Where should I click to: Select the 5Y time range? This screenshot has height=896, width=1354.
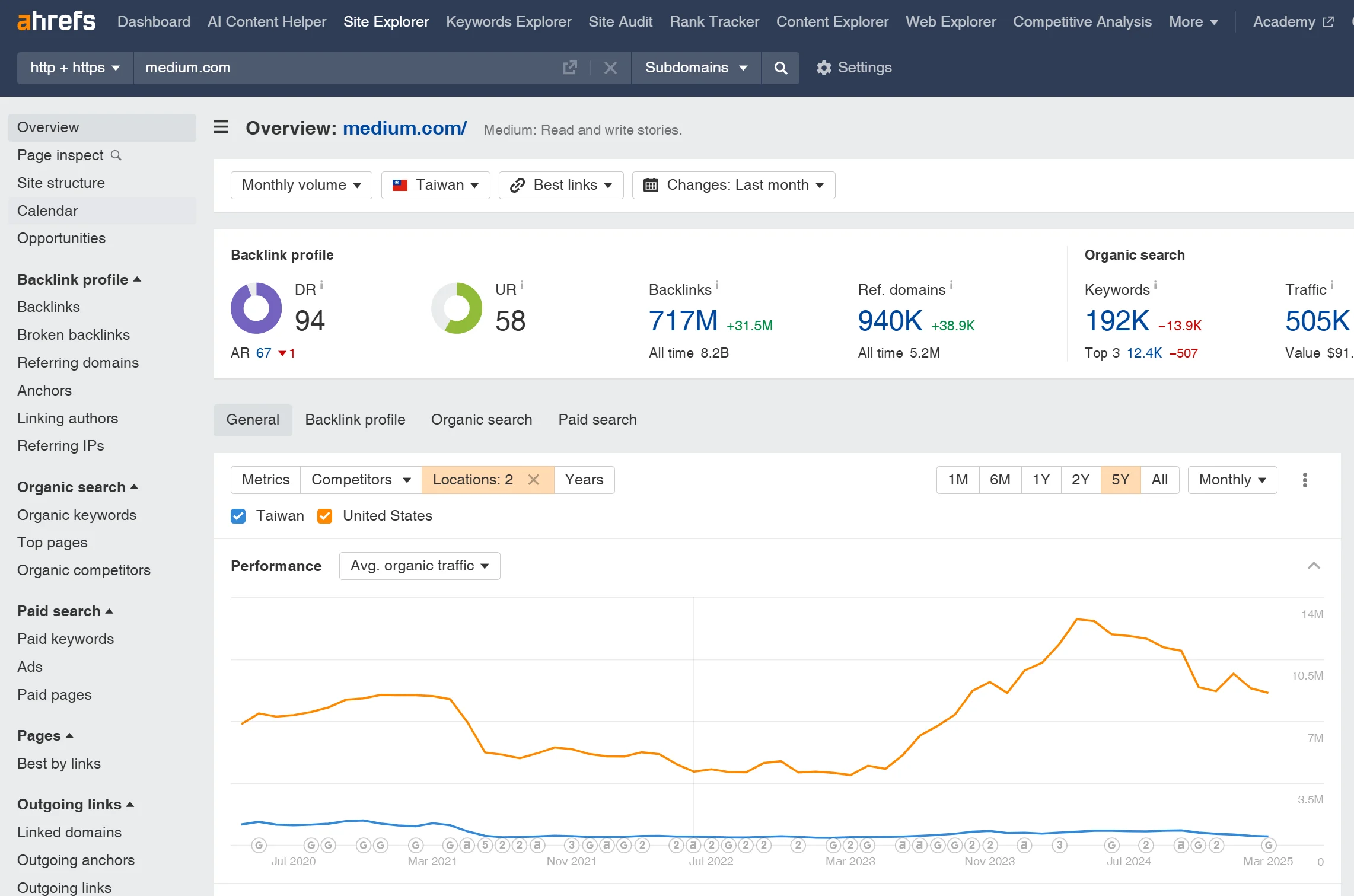1120,480
